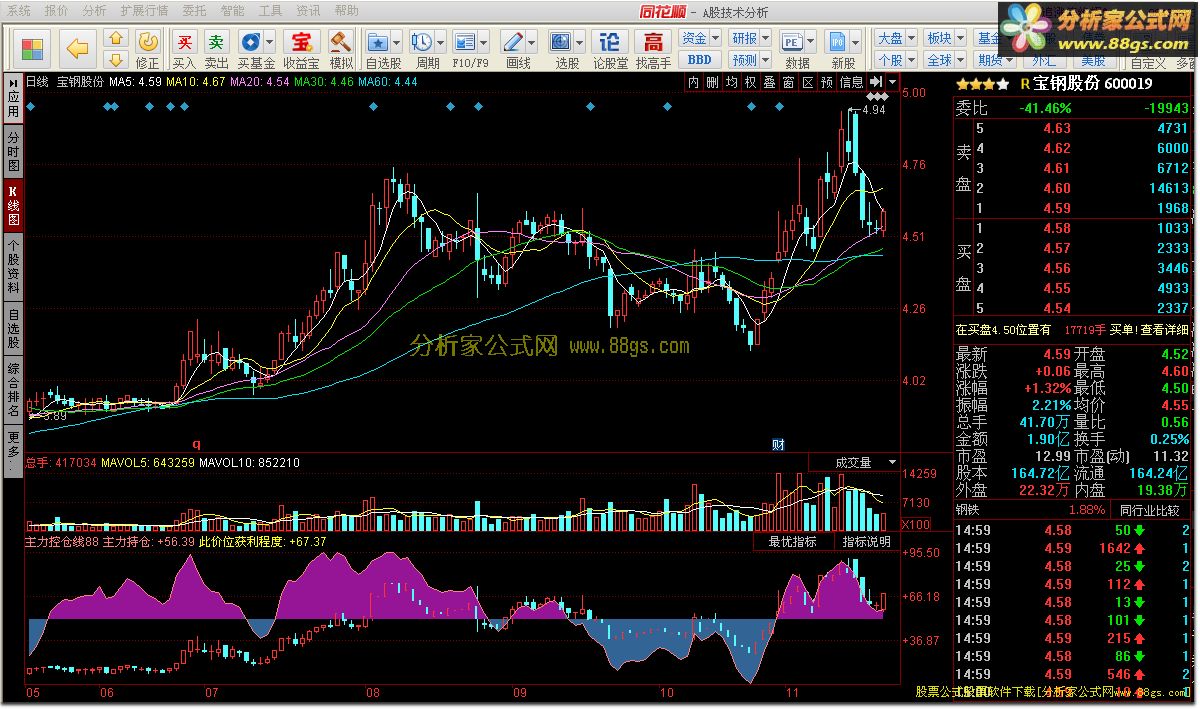Image resolution: width=1200 pixels, height=709 pixels.
Task: Click the 宝钢股份 600019 stock title
Action: point(1092,84)
